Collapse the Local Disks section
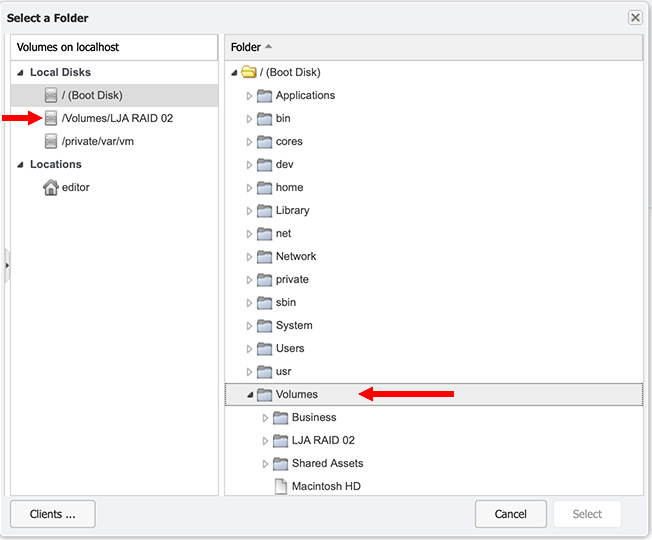This screenshot has width=652, height=540. click(20, 73)
